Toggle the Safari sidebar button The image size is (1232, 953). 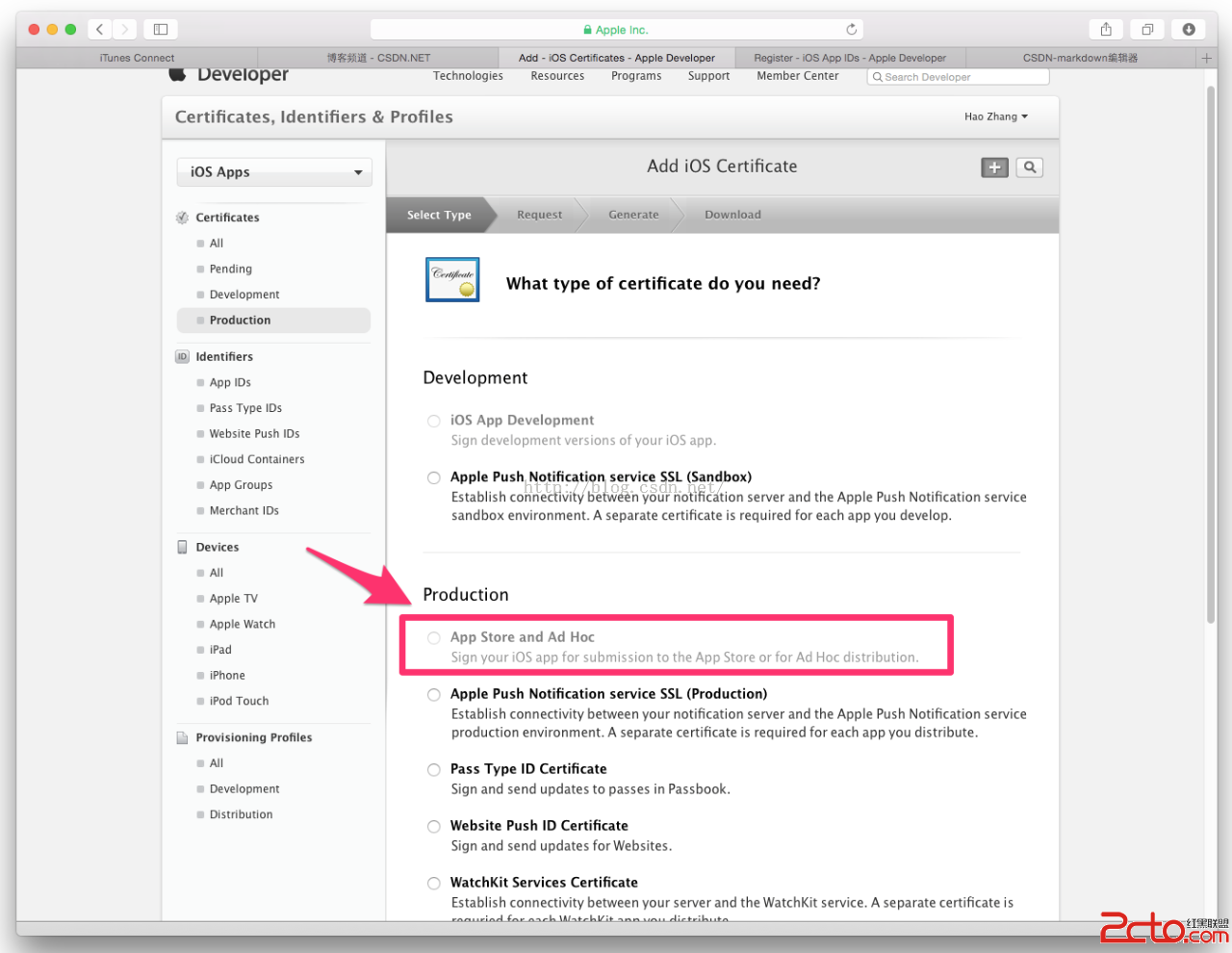[x=161, y=29]
